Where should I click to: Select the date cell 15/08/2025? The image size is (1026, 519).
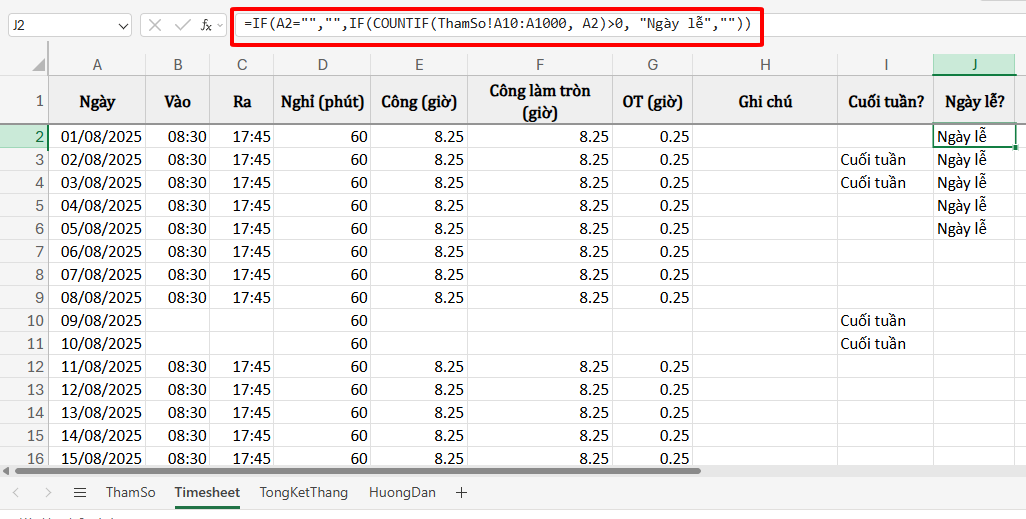click(x=97, y=458)
